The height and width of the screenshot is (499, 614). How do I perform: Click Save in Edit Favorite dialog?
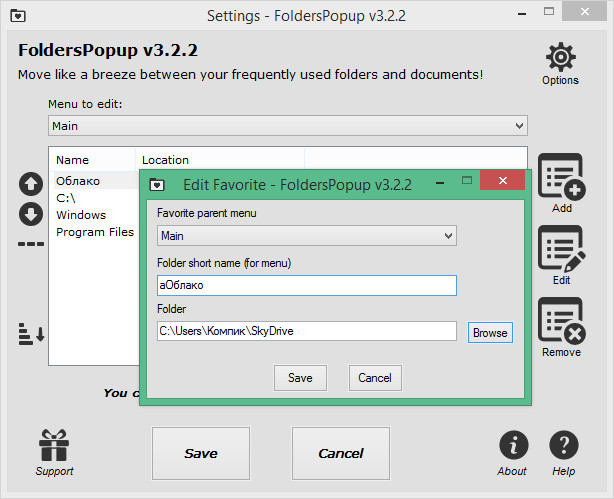click(x=300, y=378)
